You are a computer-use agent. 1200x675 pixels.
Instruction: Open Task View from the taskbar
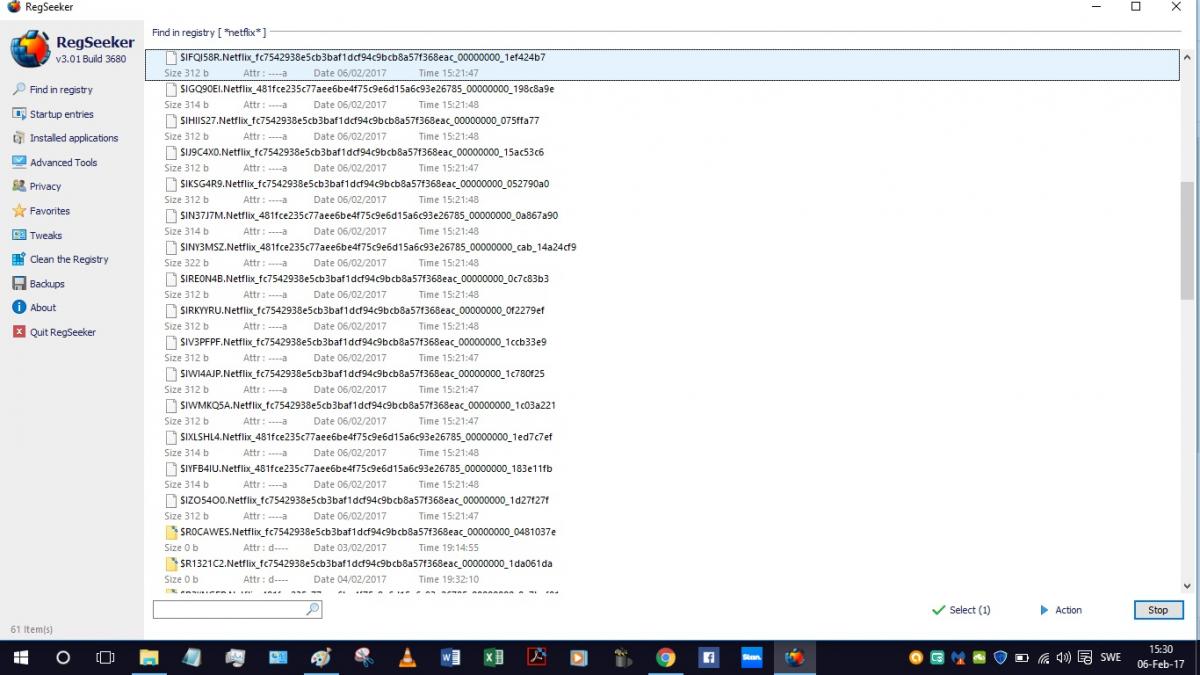pyautogui.click(x=105, y=658)
